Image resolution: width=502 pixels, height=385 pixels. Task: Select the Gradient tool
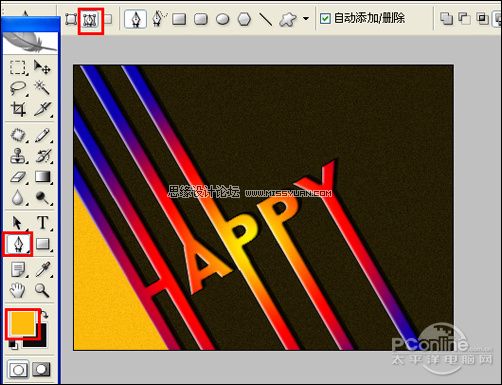coord(42,177)
